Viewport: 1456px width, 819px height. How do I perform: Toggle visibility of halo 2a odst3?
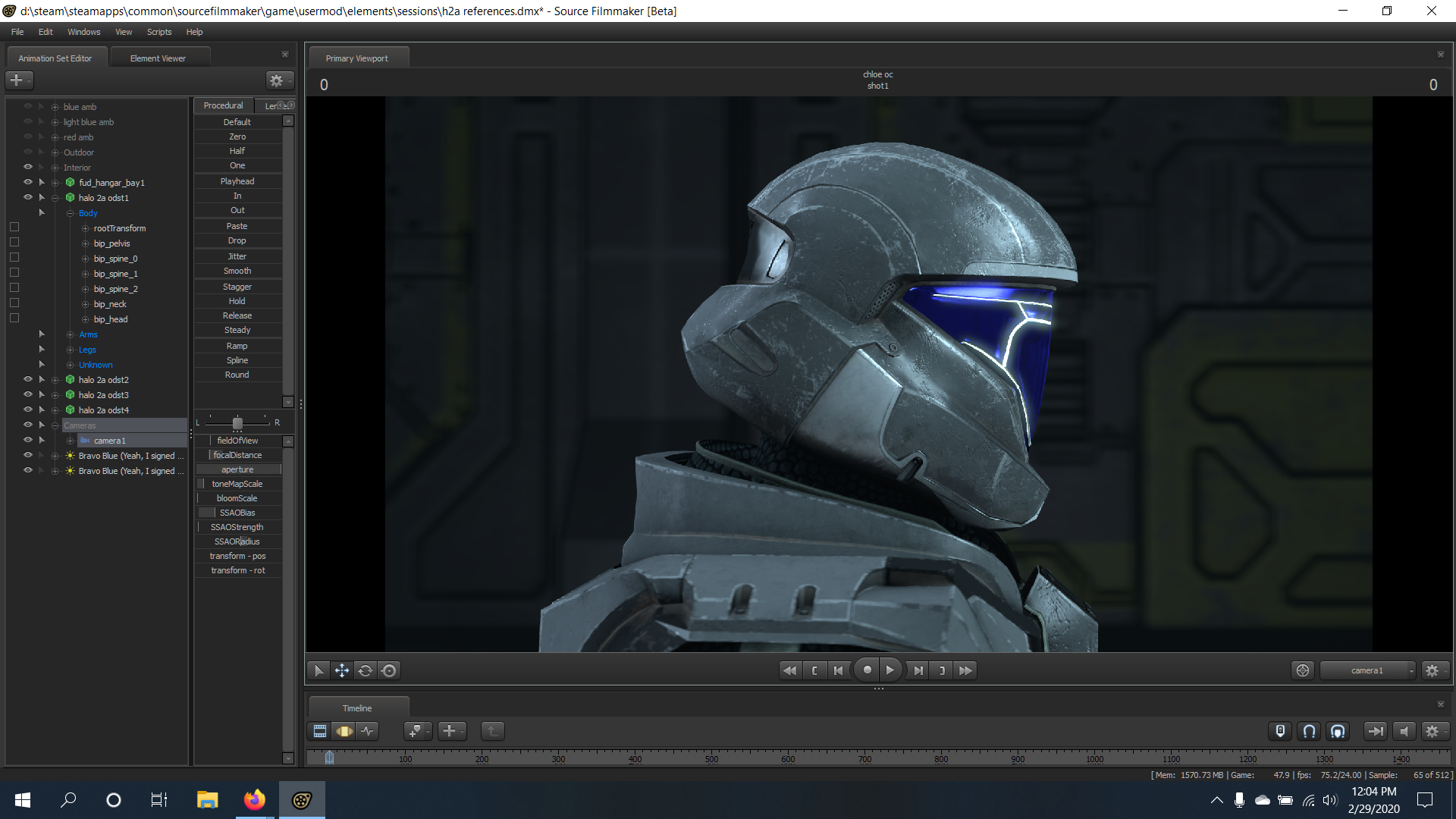click(28, 394)
